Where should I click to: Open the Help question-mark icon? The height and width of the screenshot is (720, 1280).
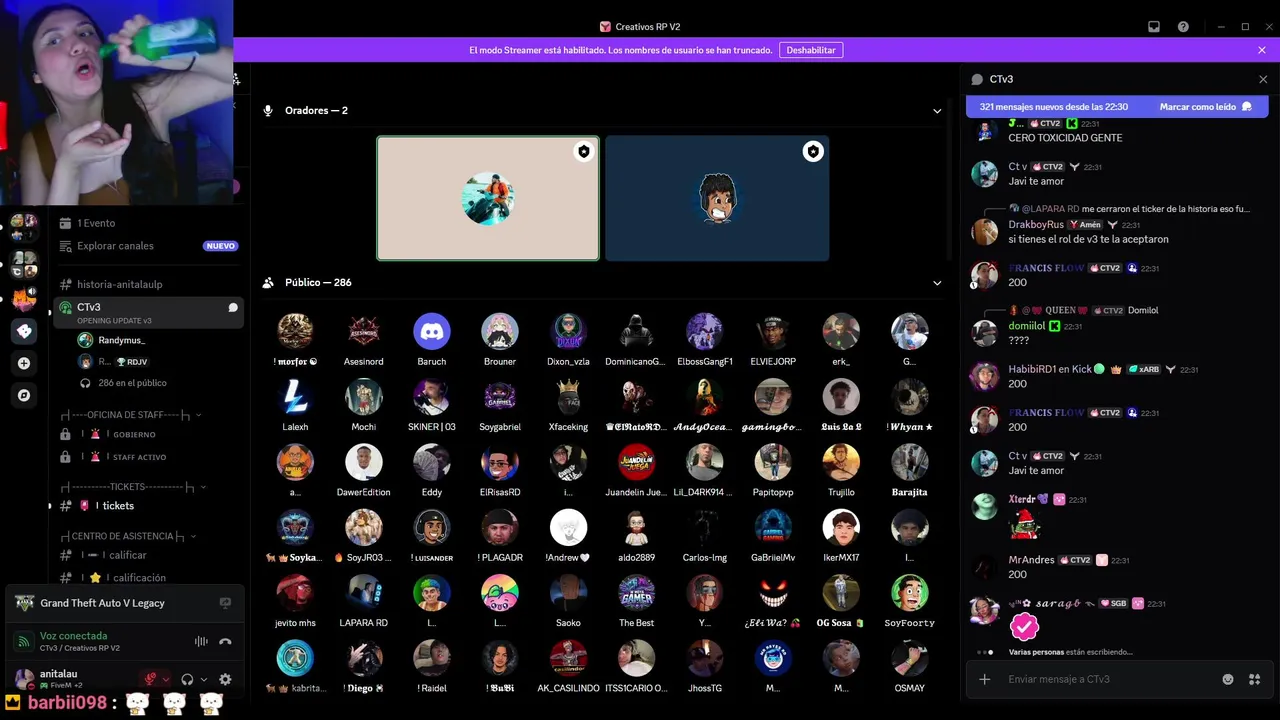pyautogui.click(x=1183, y=27)
